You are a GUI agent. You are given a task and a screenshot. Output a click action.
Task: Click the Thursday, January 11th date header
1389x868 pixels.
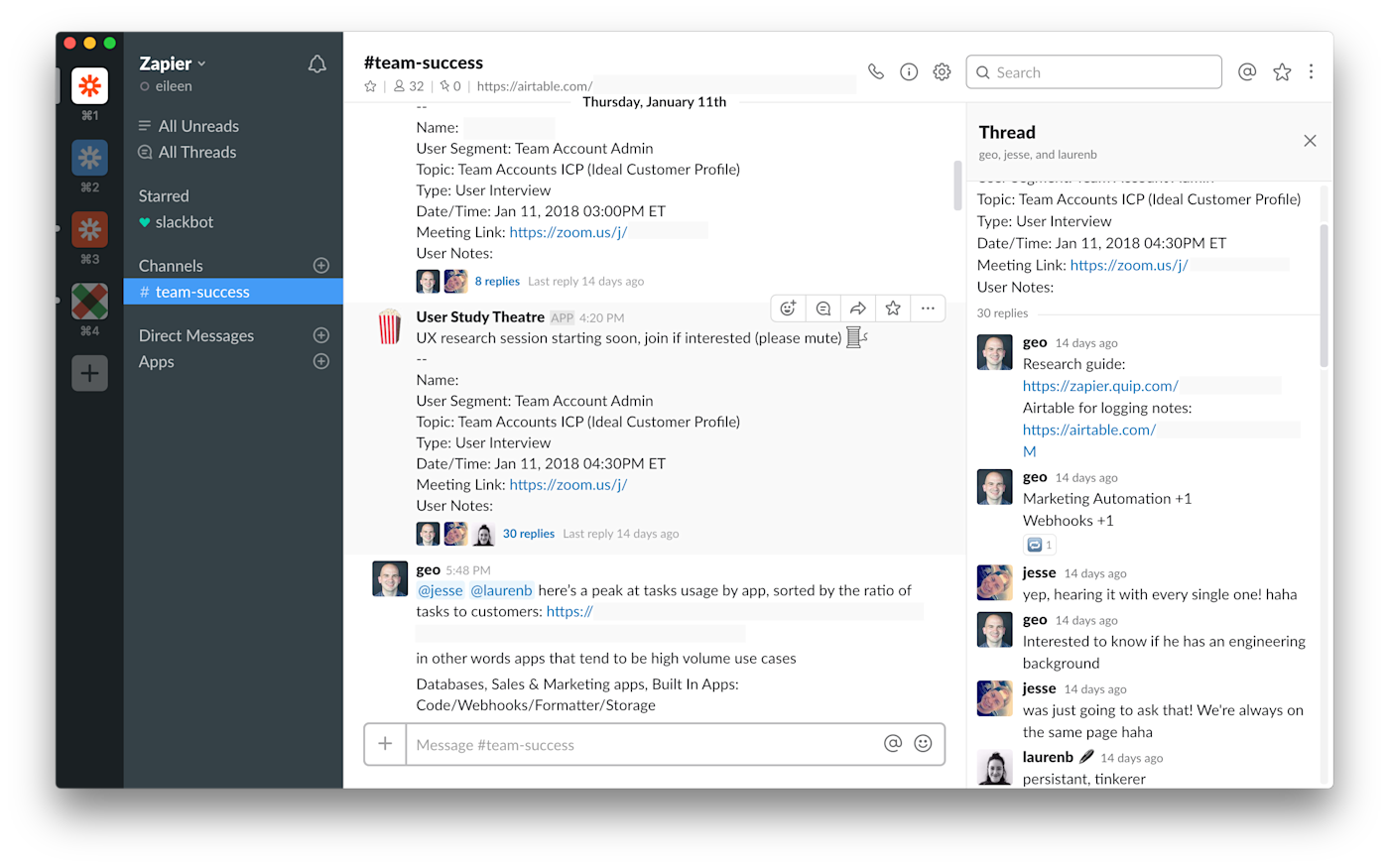click(x=655, y=102)
